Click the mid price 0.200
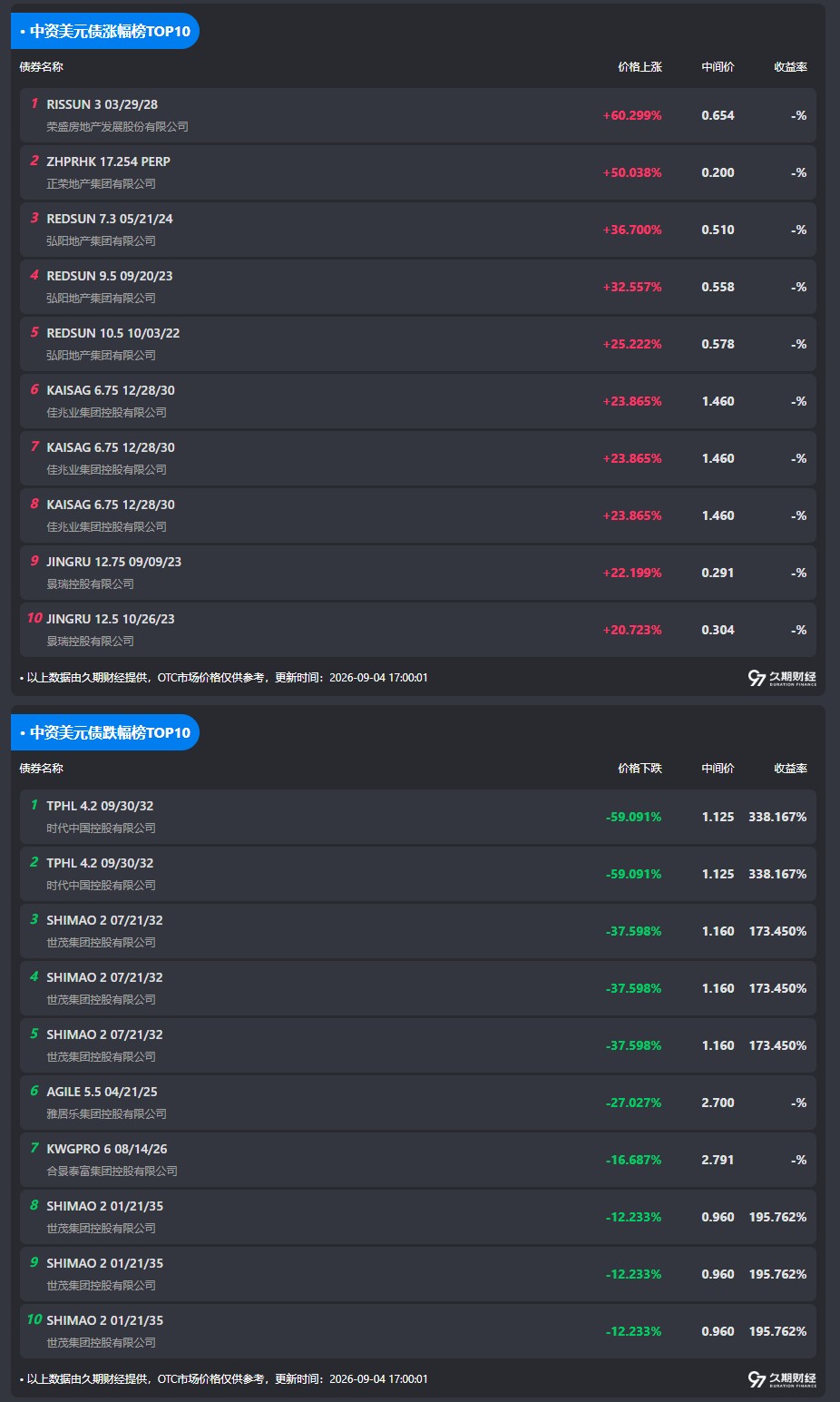840x1402 pixels. click(718, 173)
